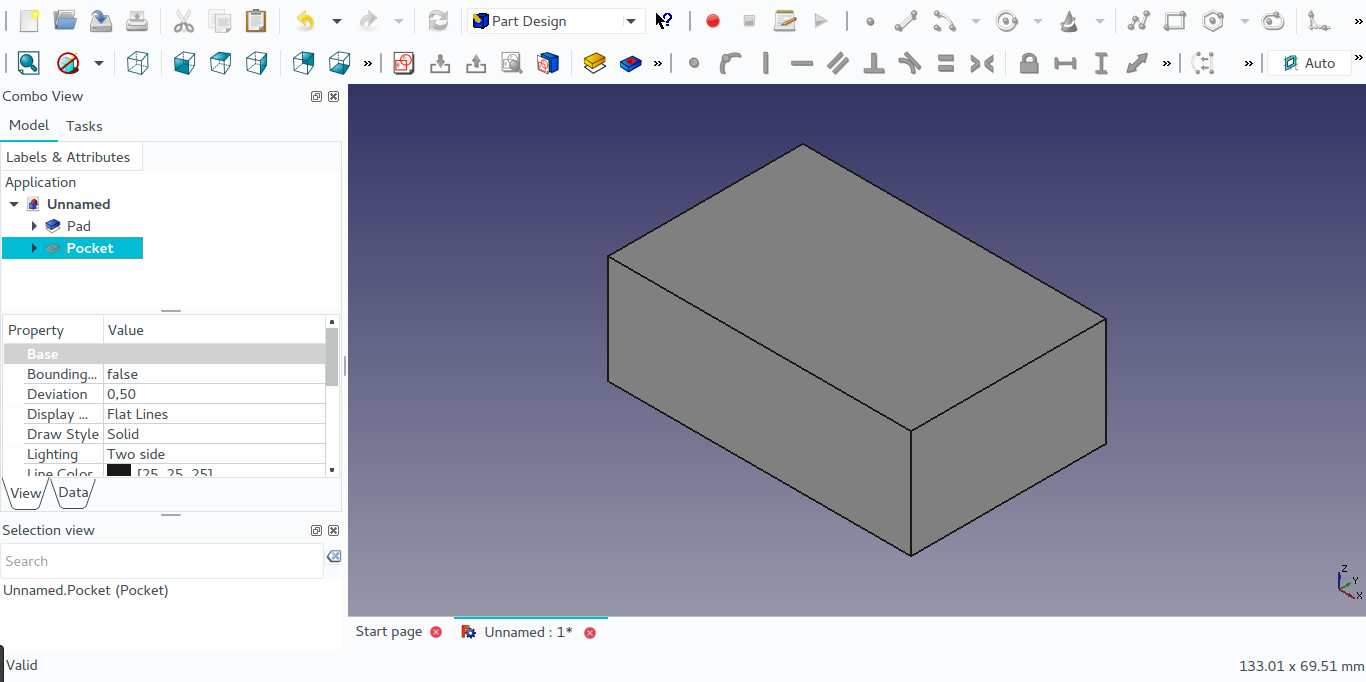
Task: Fit the whole model in the view
Action: [x=28, y=62]
